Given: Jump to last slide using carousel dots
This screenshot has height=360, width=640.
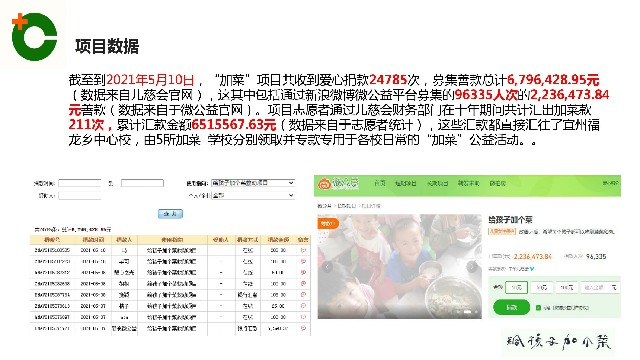Looking at the screenshot, I should [476, 312].
